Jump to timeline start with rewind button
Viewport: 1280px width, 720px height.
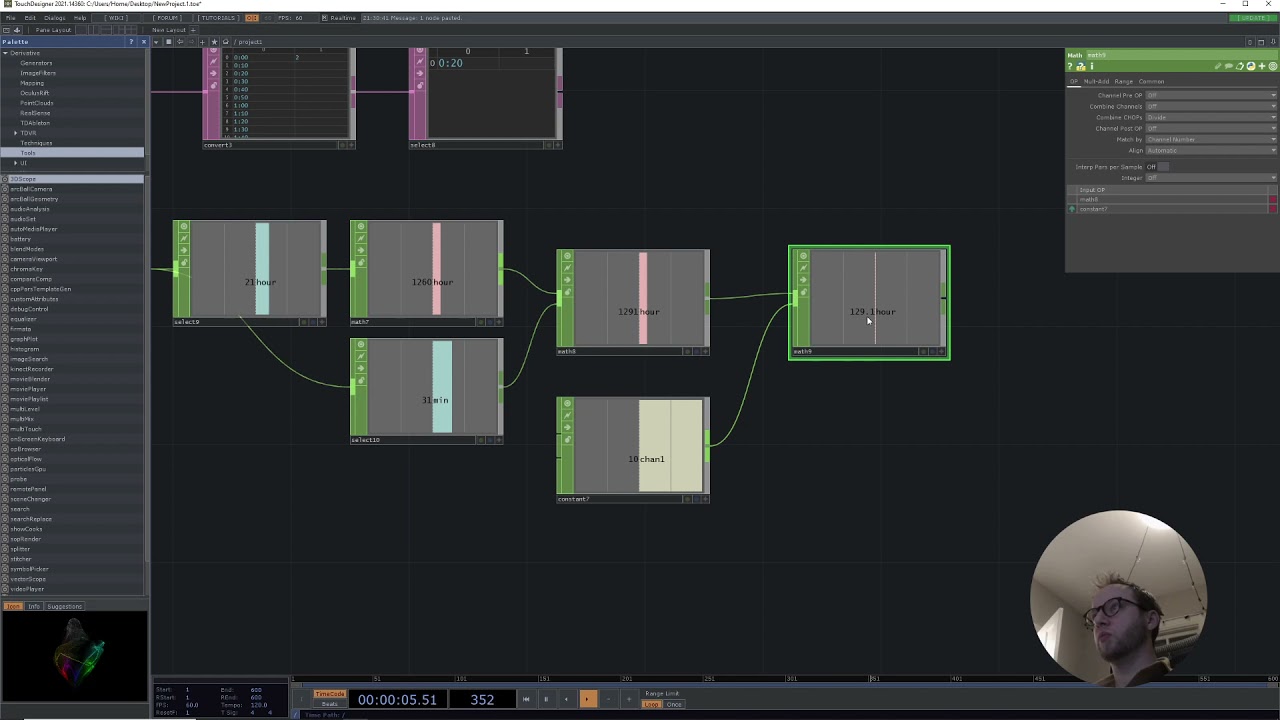tap(526, 699)
